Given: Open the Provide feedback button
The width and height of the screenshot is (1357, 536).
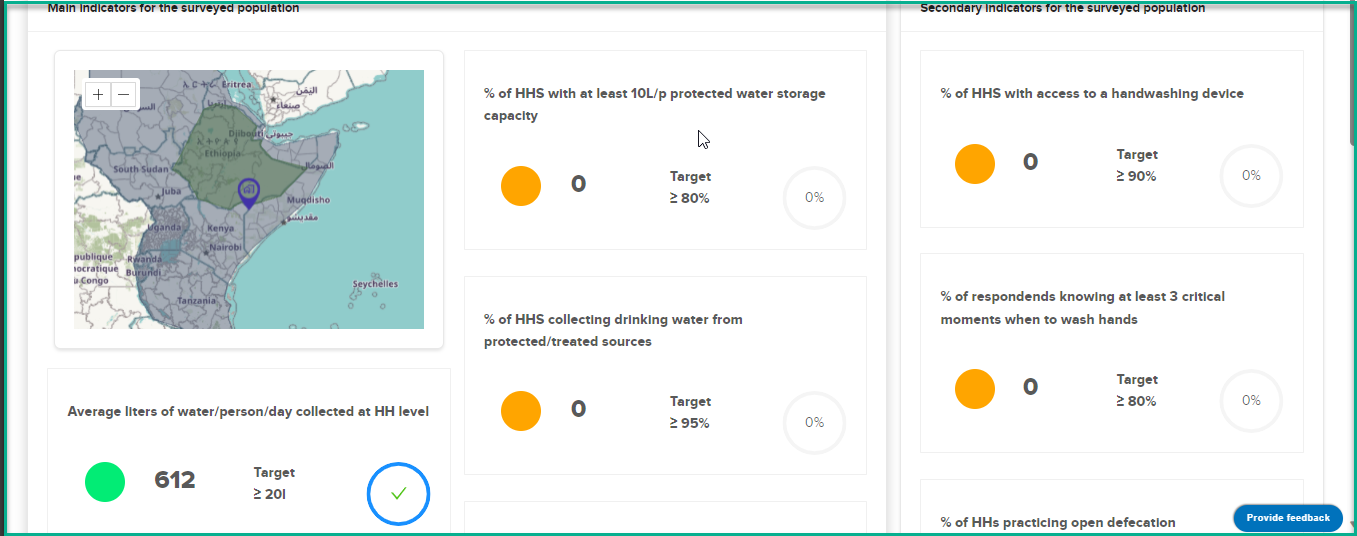Looking at the screenshot, I should [1288, 518].
